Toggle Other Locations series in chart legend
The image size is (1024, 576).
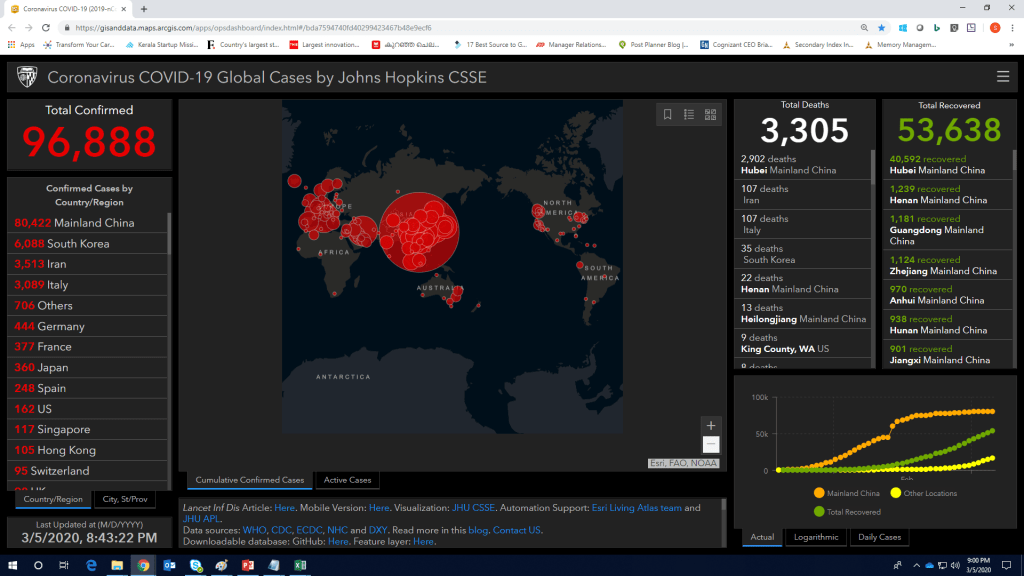[924, 493]
